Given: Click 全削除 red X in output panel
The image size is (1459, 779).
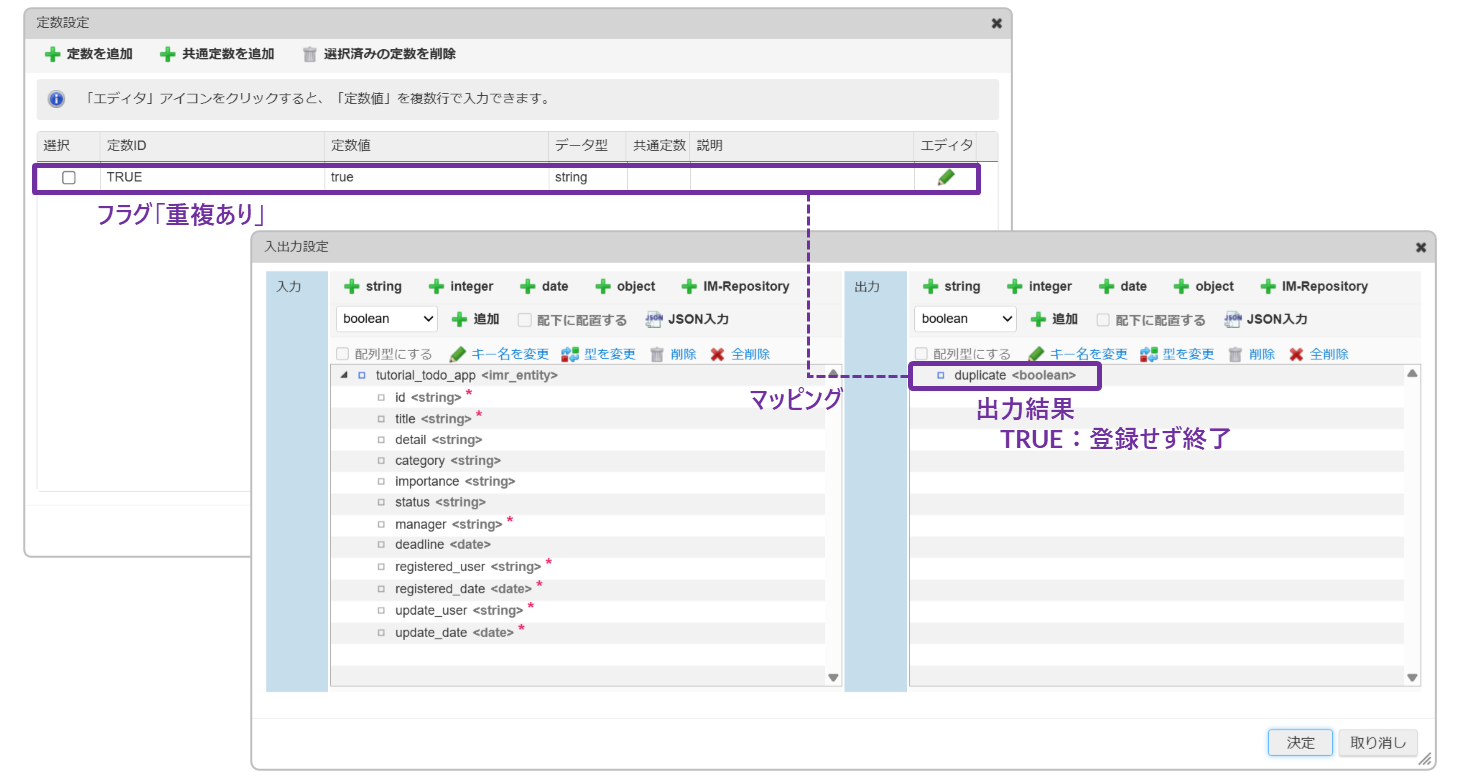Looking at the screenshot, I should [1296, 354].
